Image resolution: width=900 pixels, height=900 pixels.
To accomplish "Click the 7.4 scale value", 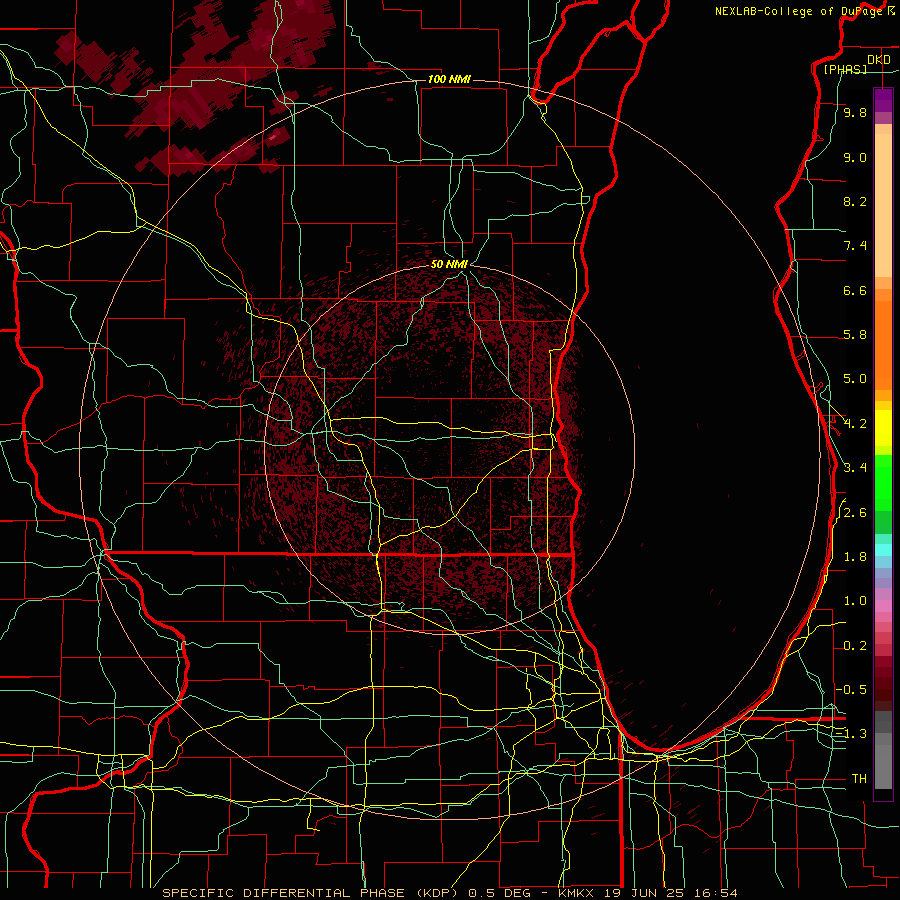I will pyautogui.click(x=855, y=246).
